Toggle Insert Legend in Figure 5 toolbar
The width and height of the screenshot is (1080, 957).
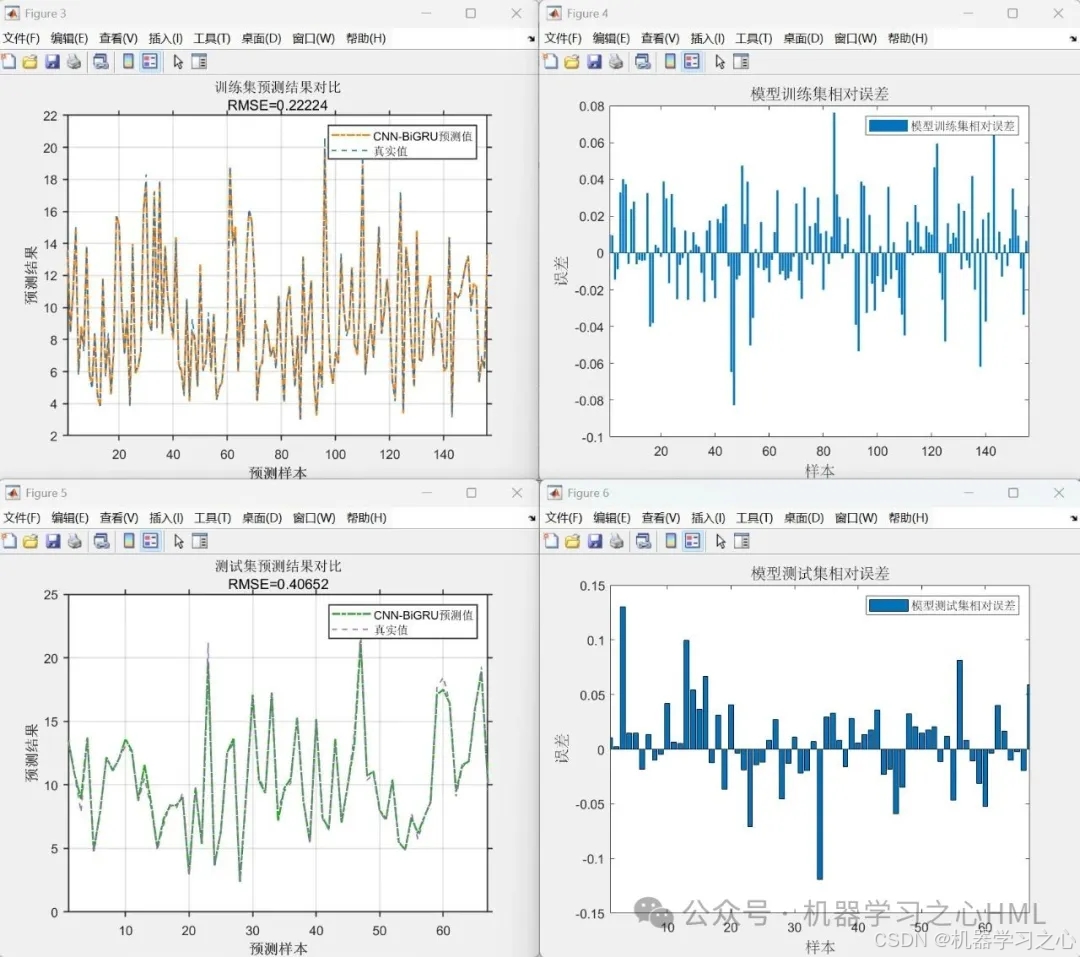pos(150,542)
